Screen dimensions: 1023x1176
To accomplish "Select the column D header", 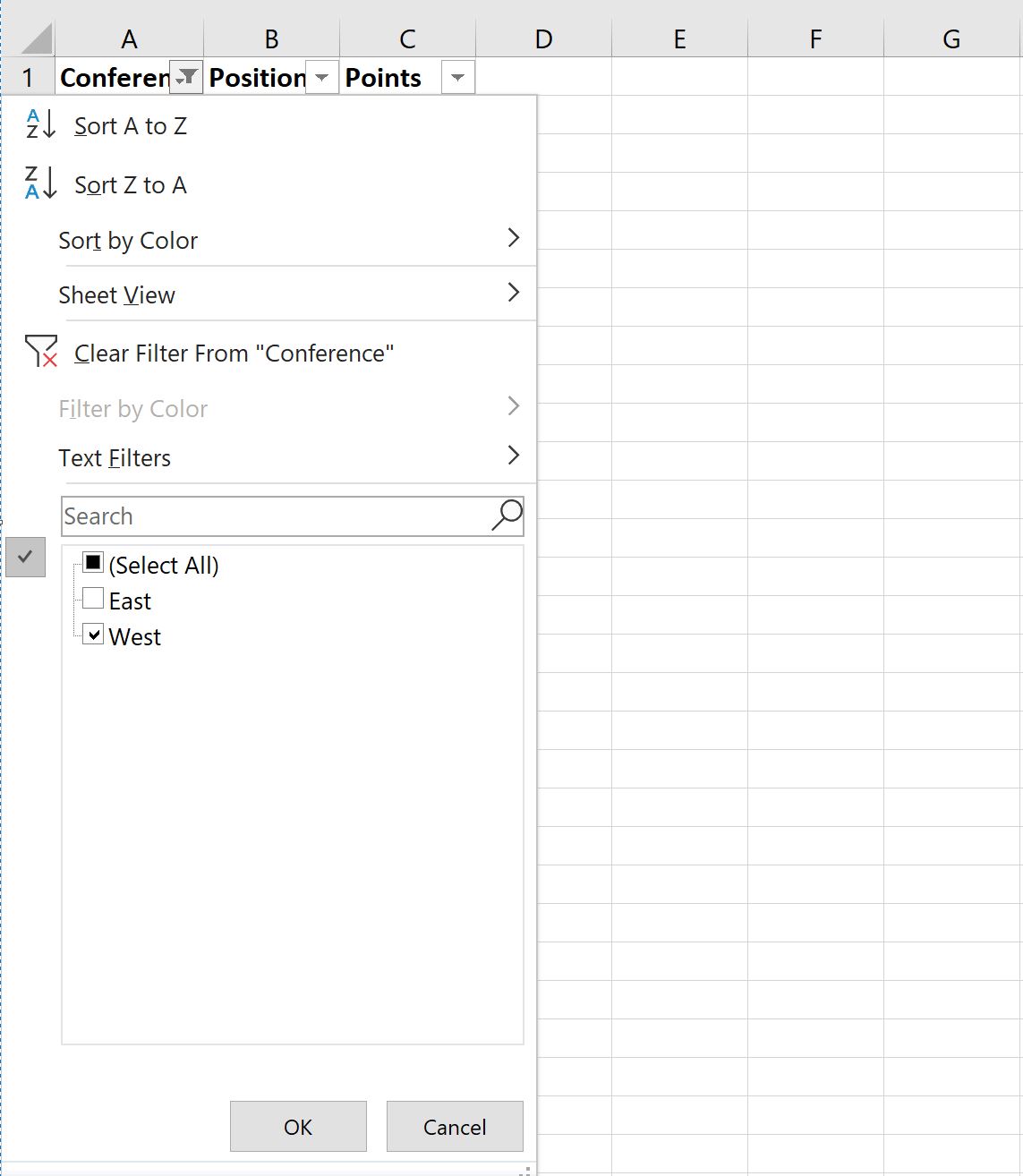I will pyautogui.click(x=543, y=39).
